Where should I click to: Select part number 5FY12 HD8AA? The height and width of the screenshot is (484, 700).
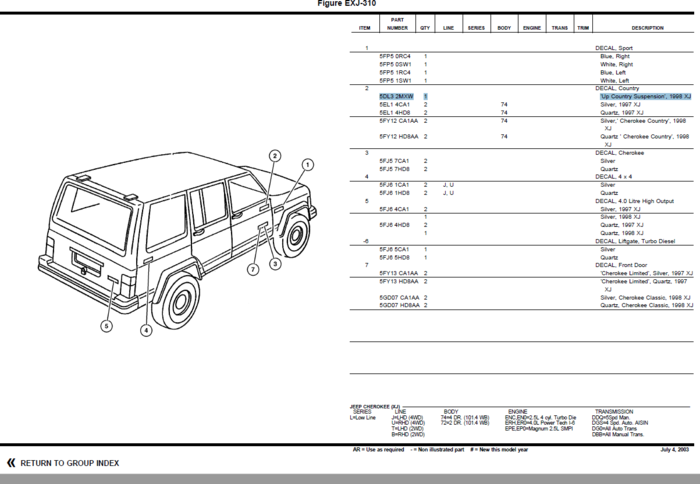[x=399, y=137]
